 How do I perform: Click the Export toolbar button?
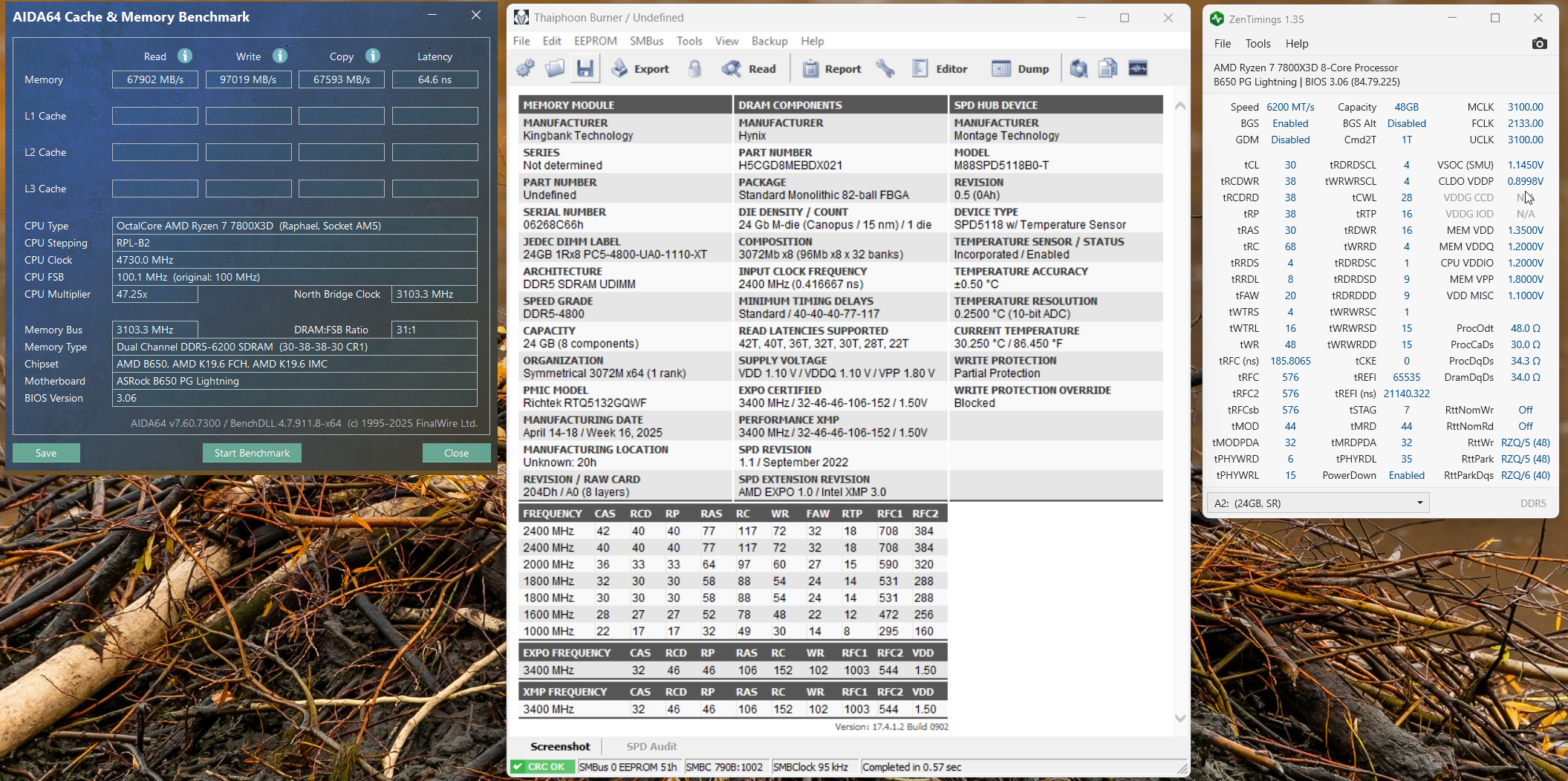pos(640,69)
